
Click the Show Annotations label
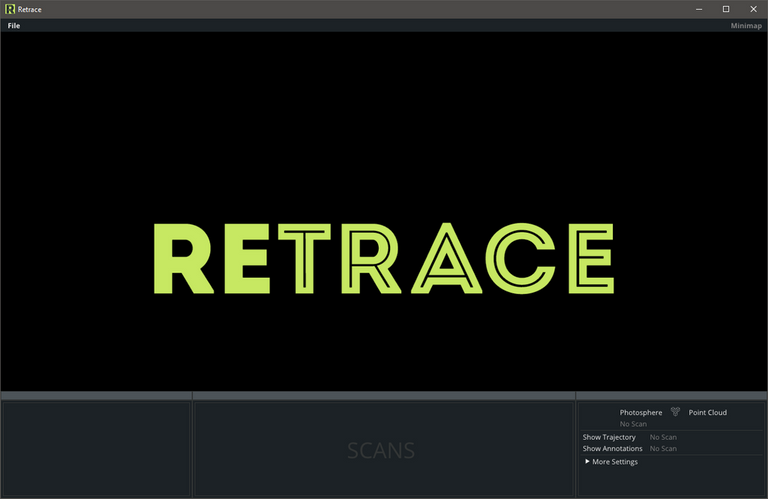coord(612,448)
